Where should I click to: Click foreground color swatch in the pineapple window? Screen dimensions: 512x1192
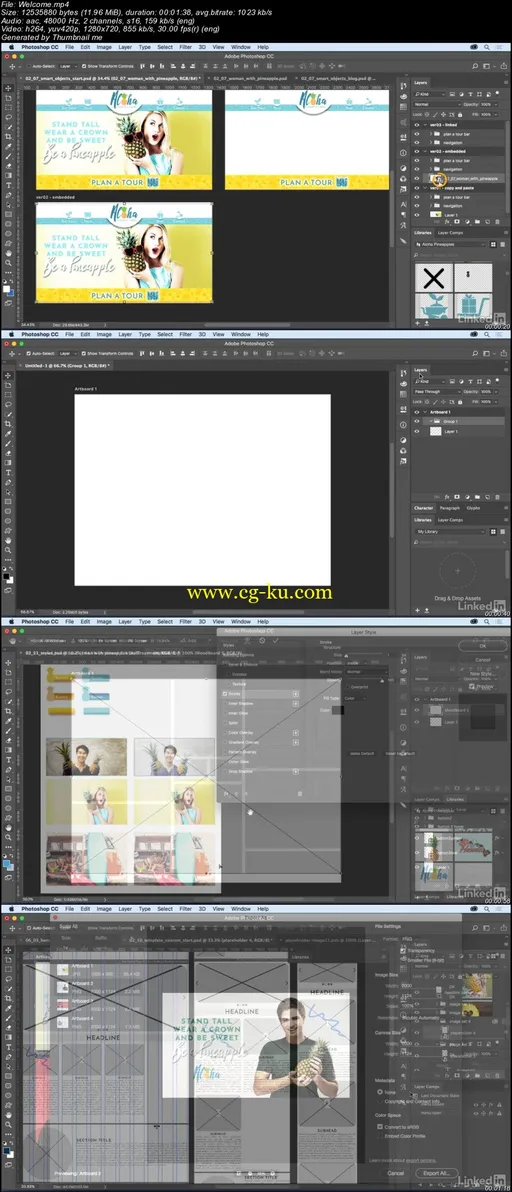[x=6, y=289]
